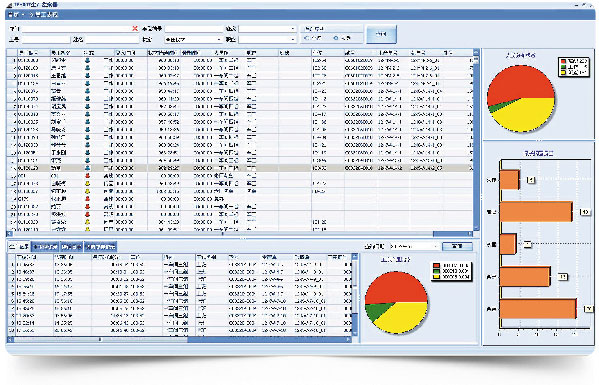Click the large blue query button in filter area
Viewport: 599px width, 385px height.
coord(381,34)
